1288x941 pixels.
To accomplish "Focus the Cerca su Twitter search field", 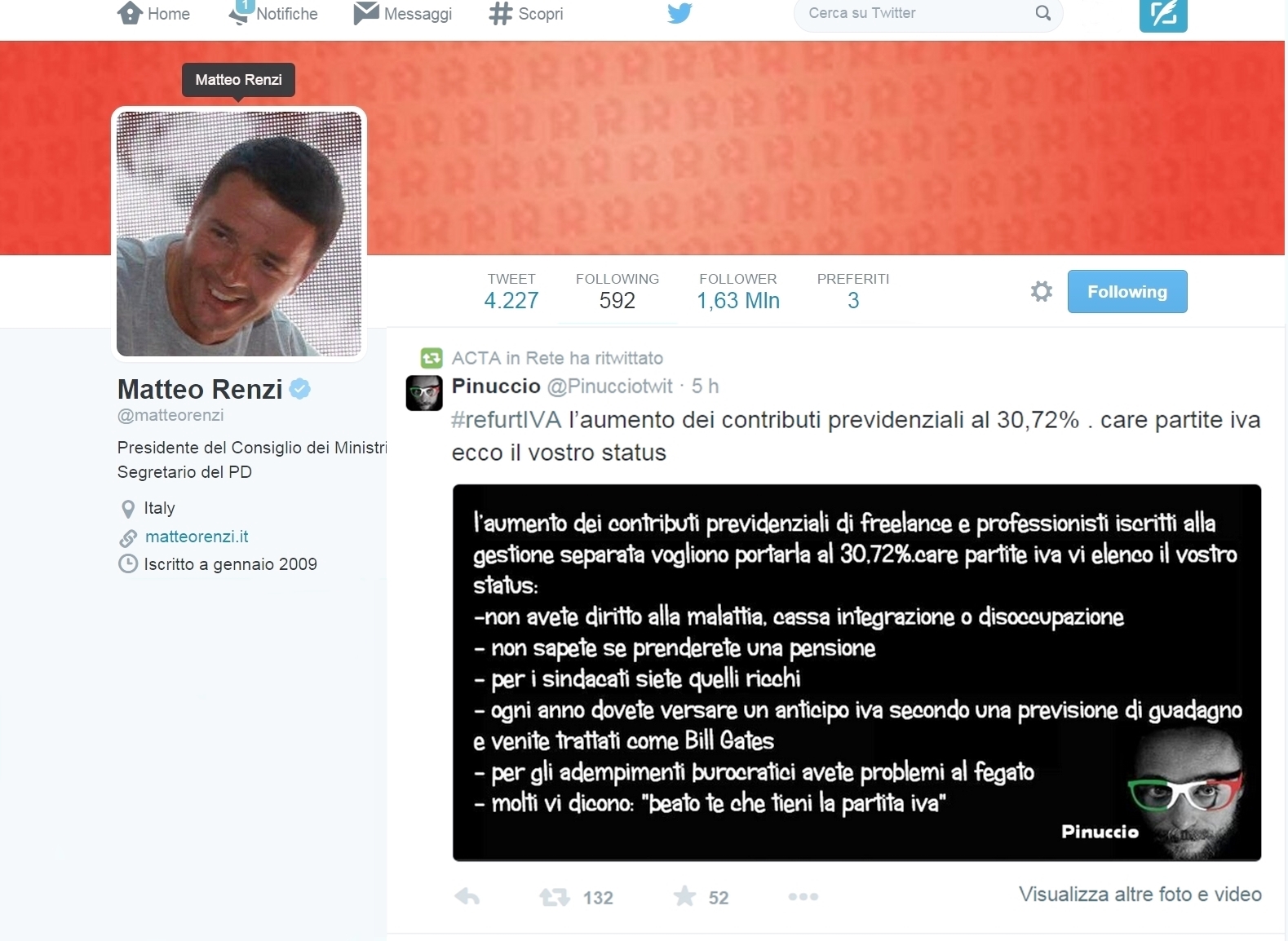I will click(928, 13).
